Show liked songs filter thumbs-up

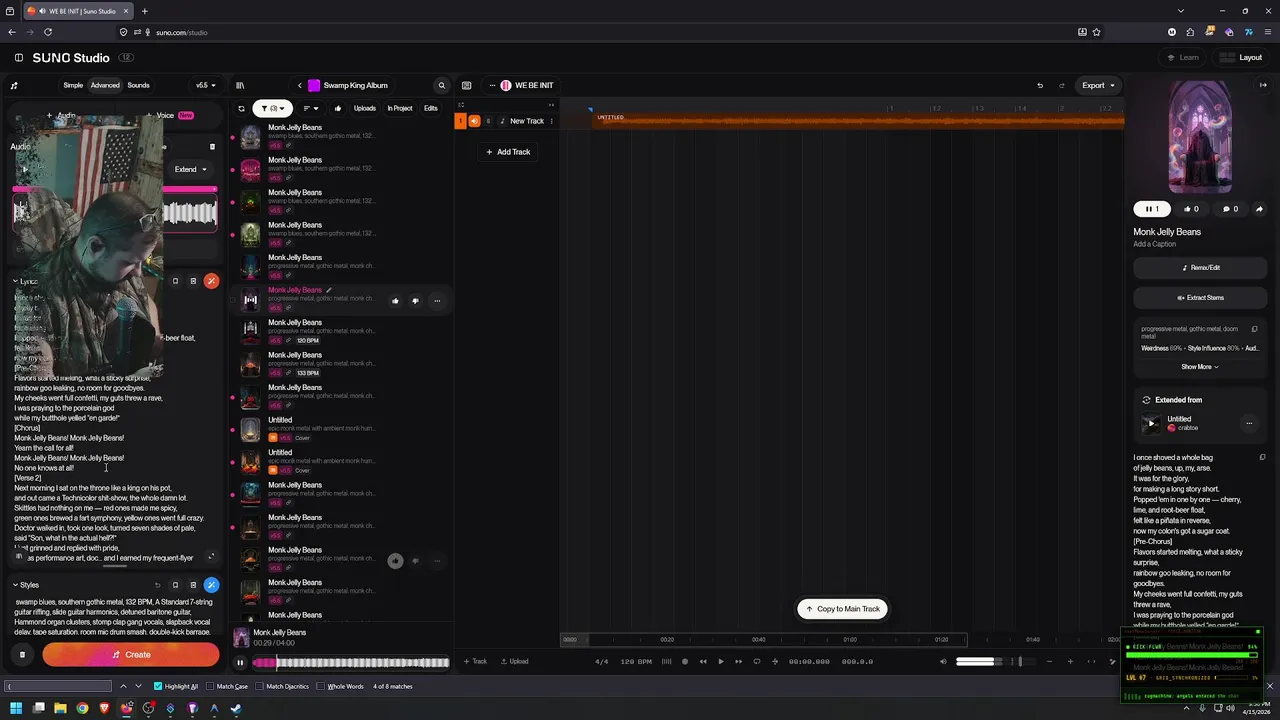(x=337, y=108)
